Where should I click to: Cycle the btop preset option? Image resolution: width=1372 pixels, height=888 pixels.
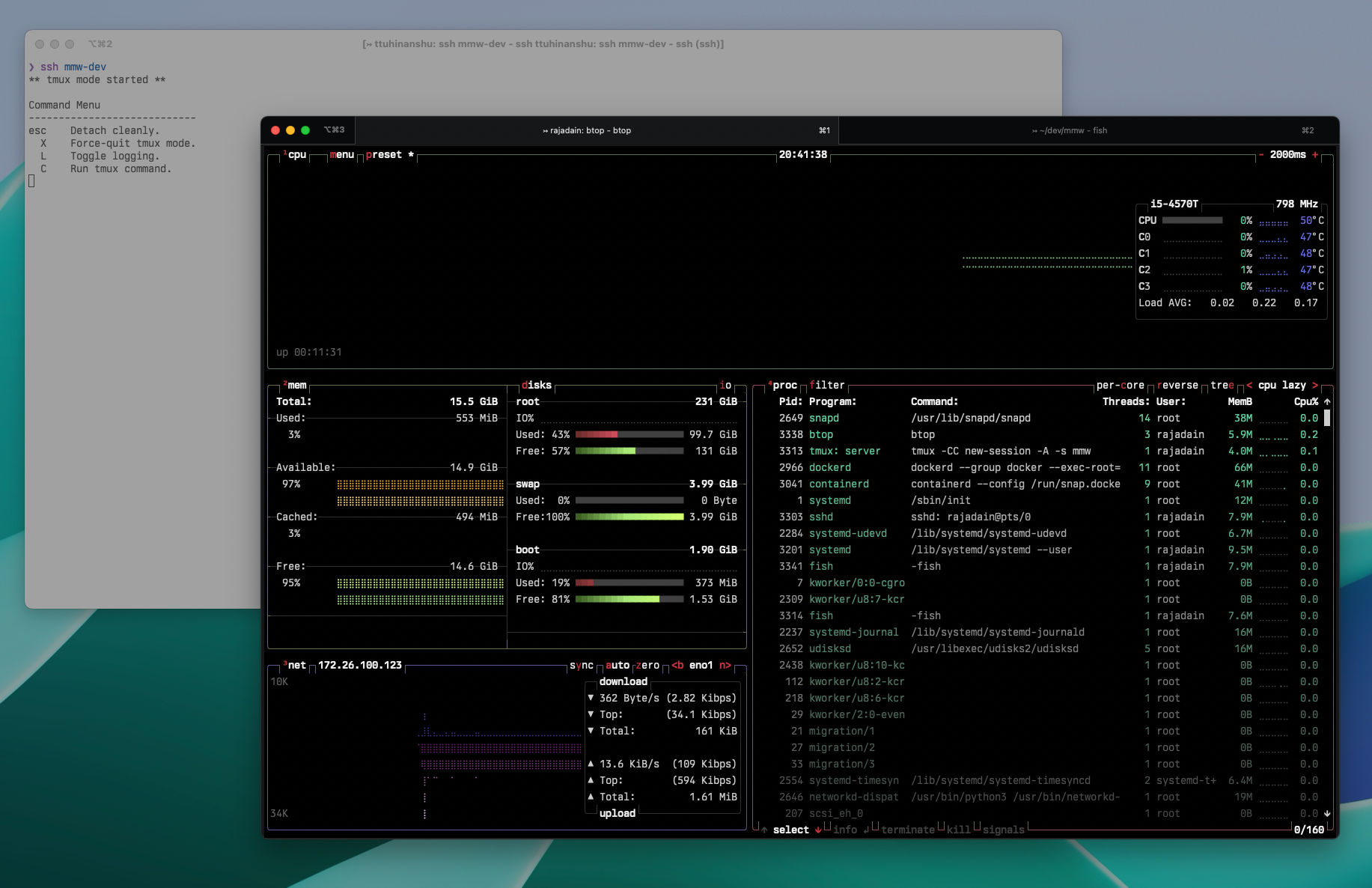(x=384, y=155)
